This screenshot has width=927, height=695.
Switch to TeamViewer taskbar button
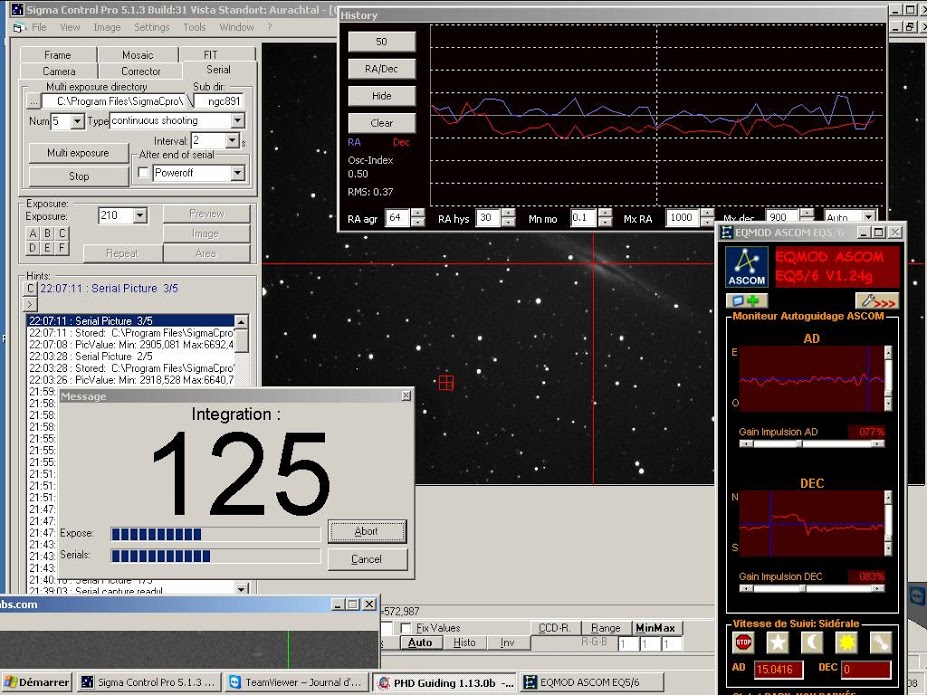point(297,682)
